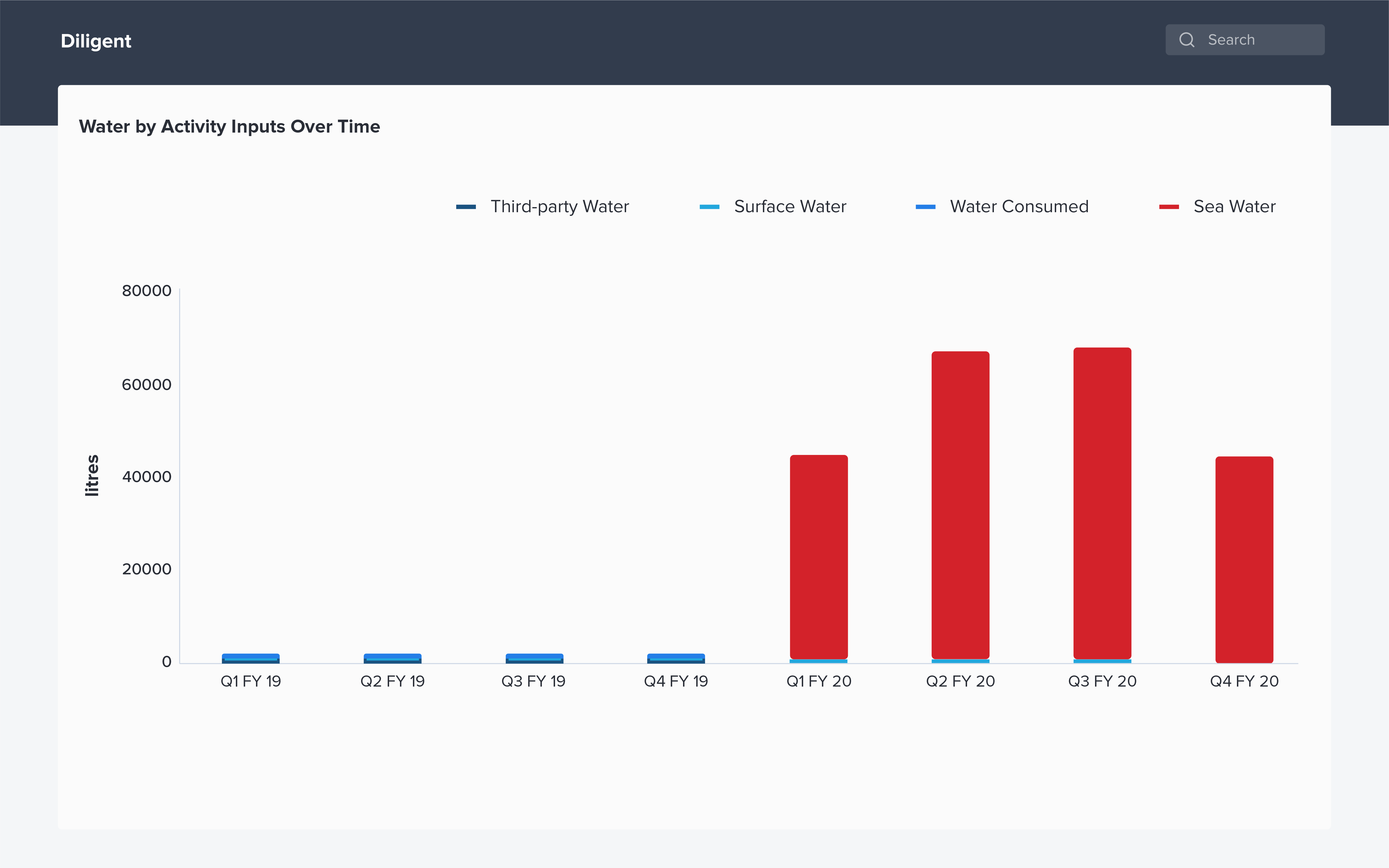Focus the Search input field
This screenshot has height=868, width=1389.
tap(1245, 40)
